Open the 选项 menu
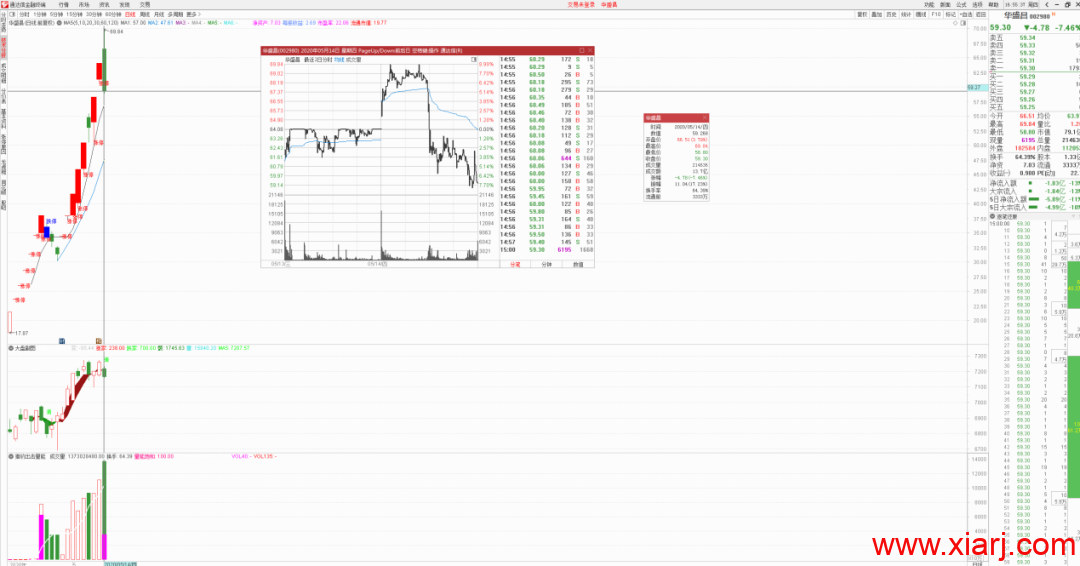 click(977, 4)
